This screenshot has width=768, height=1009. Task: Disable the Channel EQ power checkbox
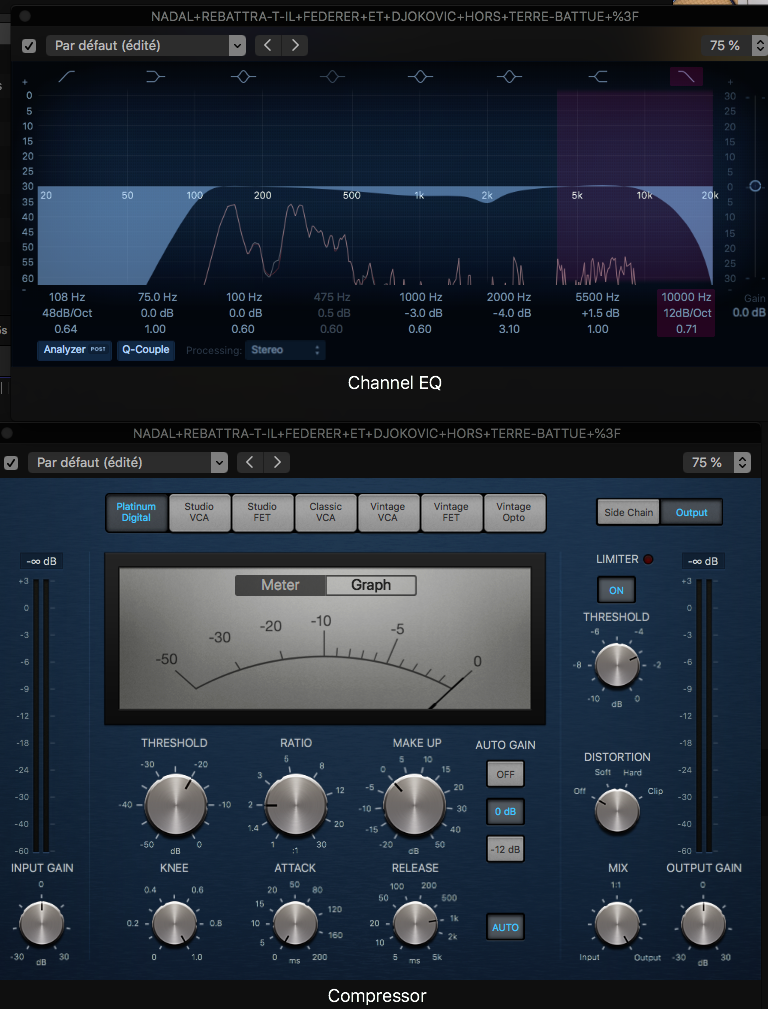pyautogui.click(x=28, y=46)
